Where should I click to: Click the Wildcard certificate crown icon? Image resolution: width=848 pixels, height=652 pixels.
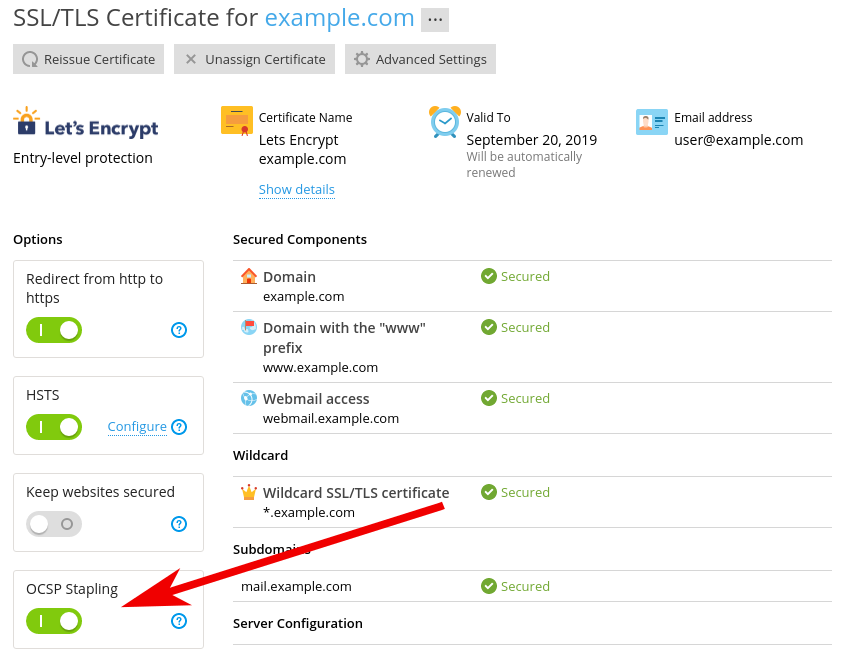point(249,492)
